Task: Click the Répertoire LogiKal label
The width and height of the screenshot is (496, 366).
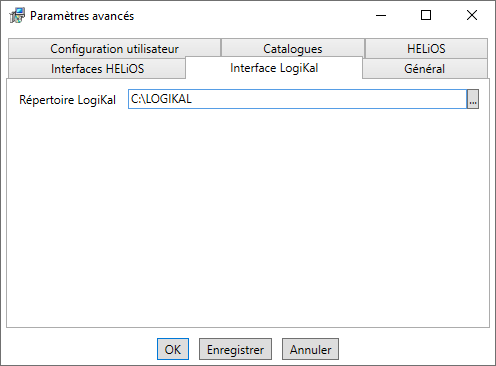Action: (x=67, y=100)
